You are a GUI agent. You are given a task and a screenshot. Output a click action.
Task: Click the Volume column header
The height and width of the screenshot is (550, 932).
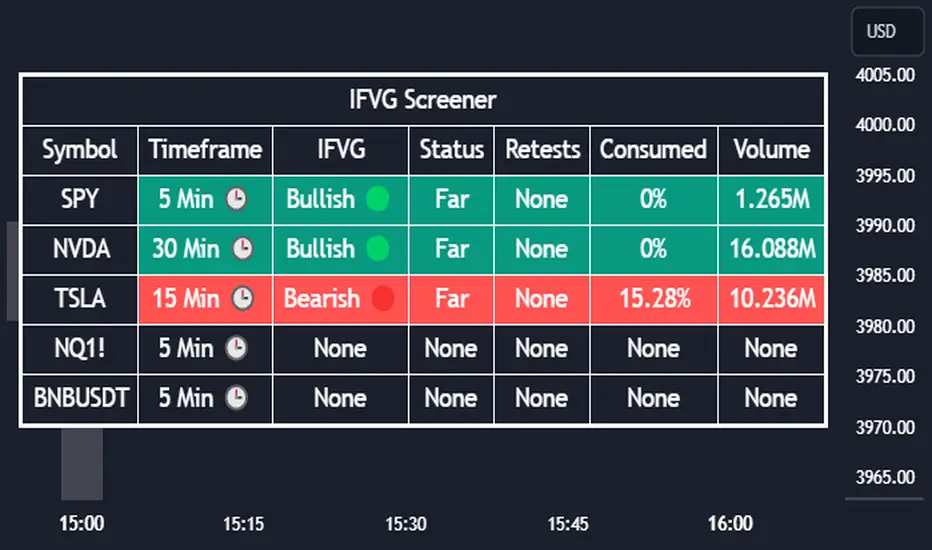[771, 150]
